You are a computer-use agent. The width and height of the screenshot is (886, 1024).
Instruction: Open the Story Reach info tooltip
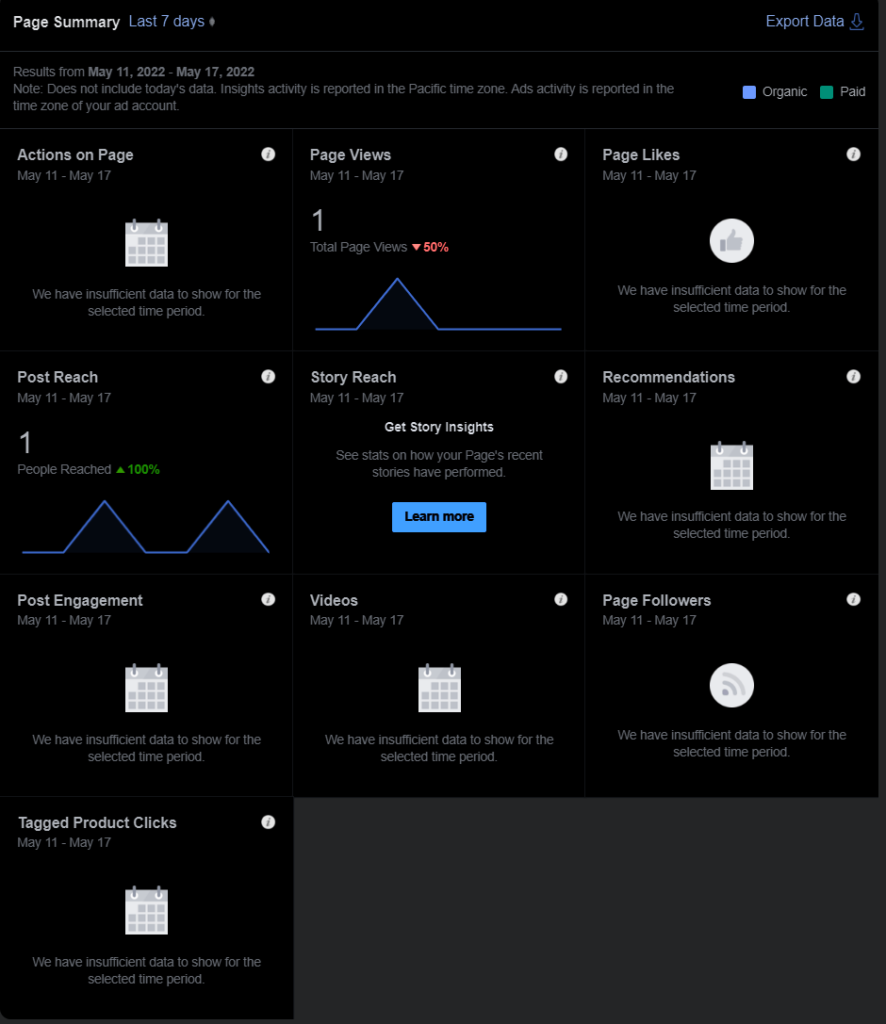(x=561, y=376)
